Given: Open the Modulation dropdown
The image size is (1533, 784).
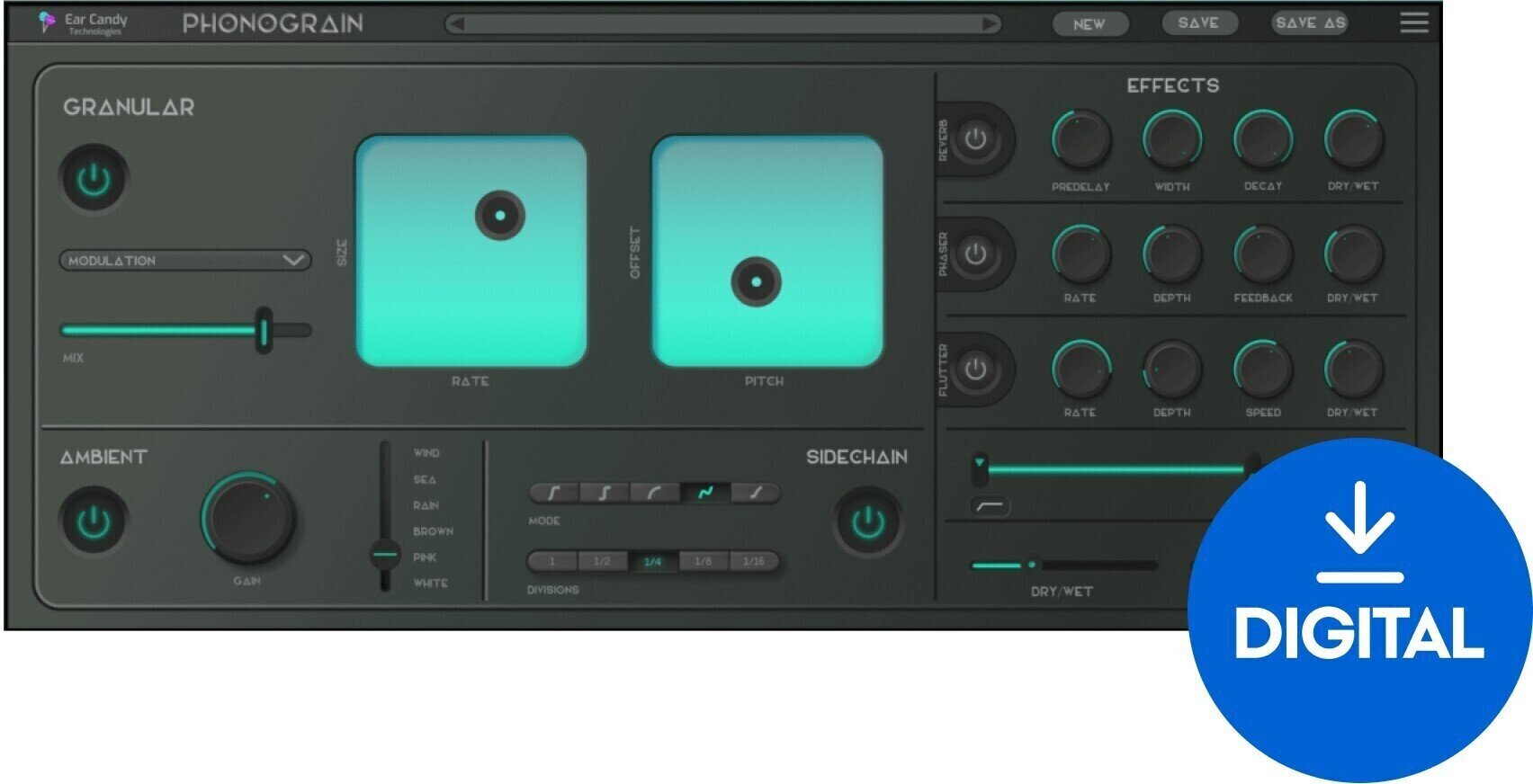Looking at the screenshot, I should tap(185, 260).
